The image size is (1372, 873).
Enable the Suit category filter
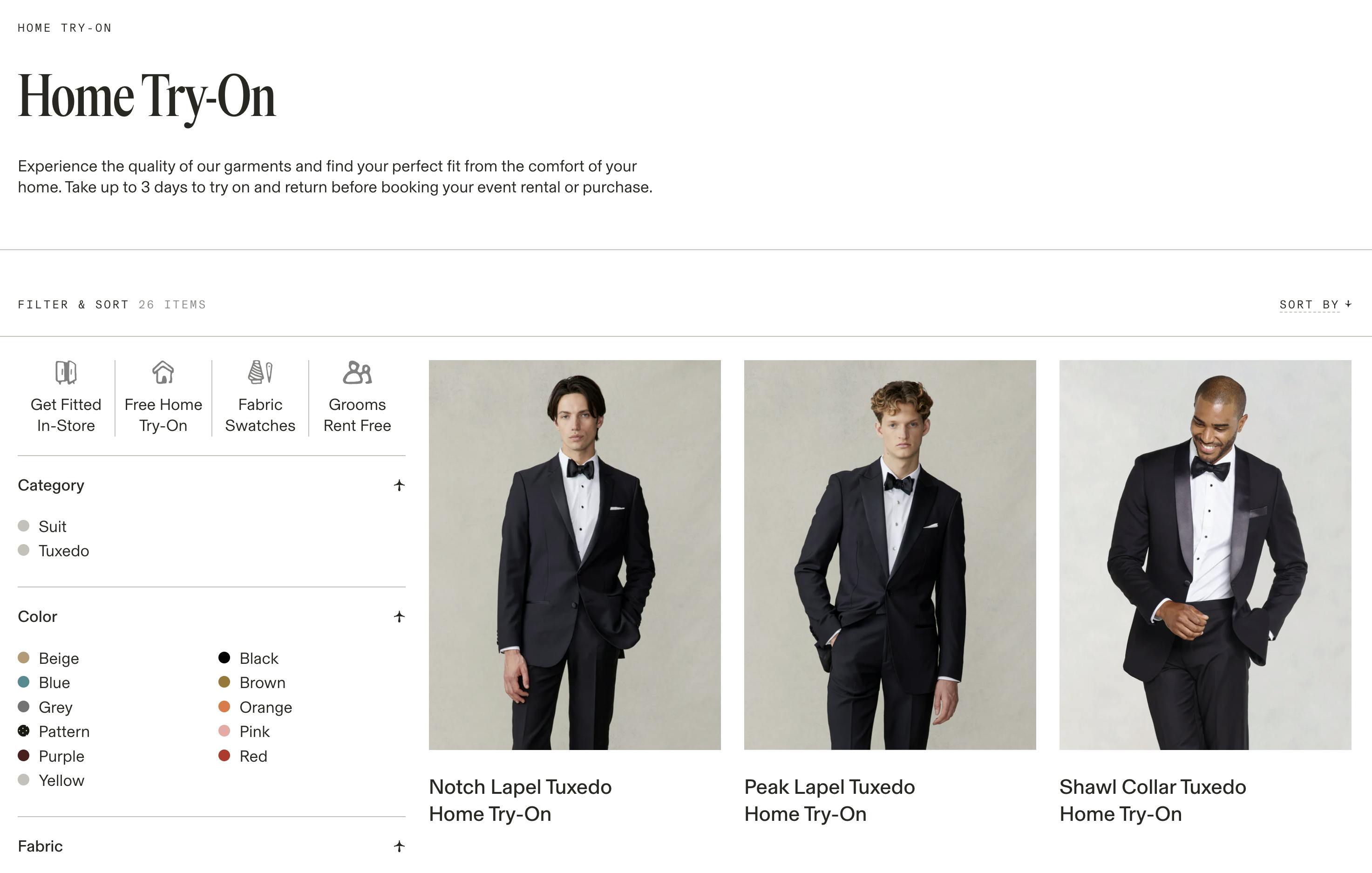point(52,526)
